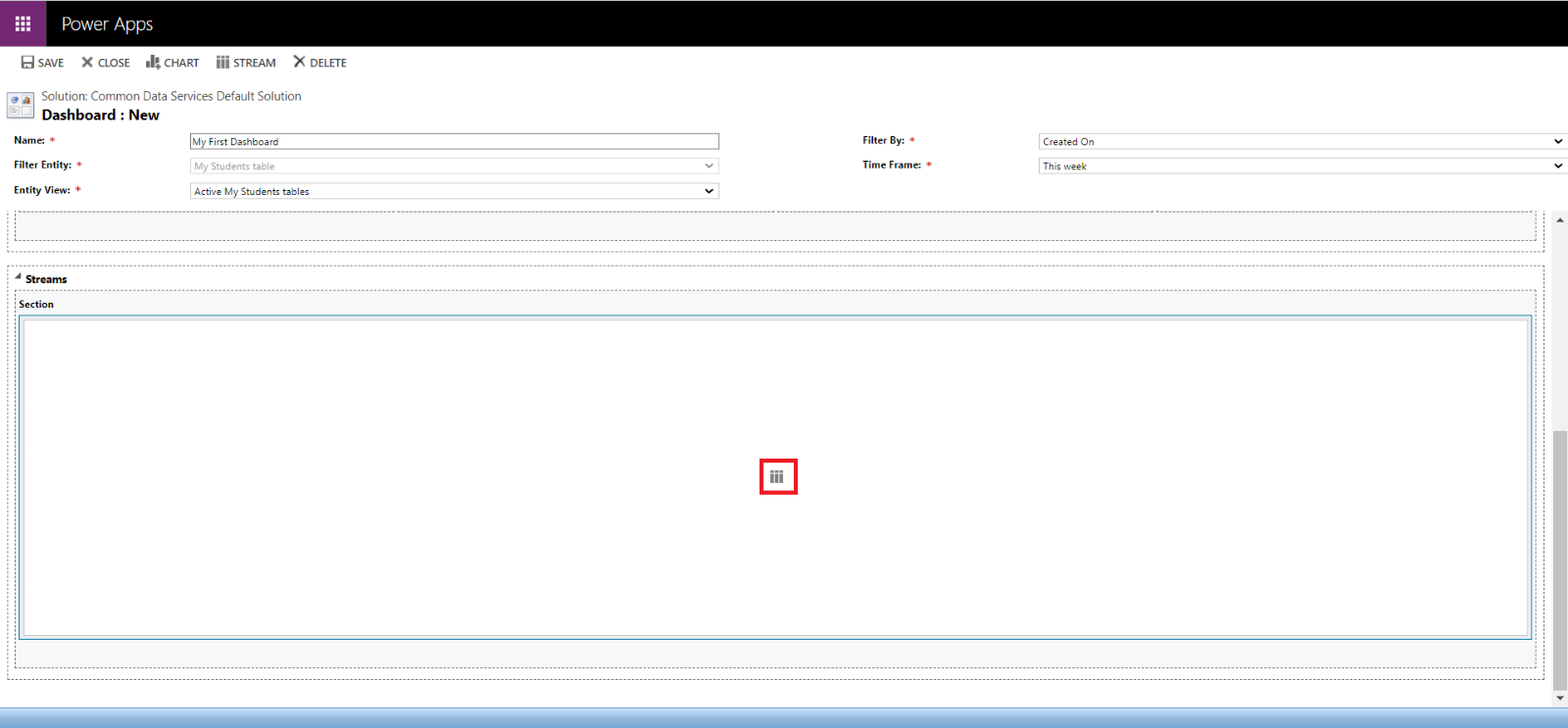The image size is (1568, 728).
Task: Collapse the Streams section triangle
Action: point(18,277)
